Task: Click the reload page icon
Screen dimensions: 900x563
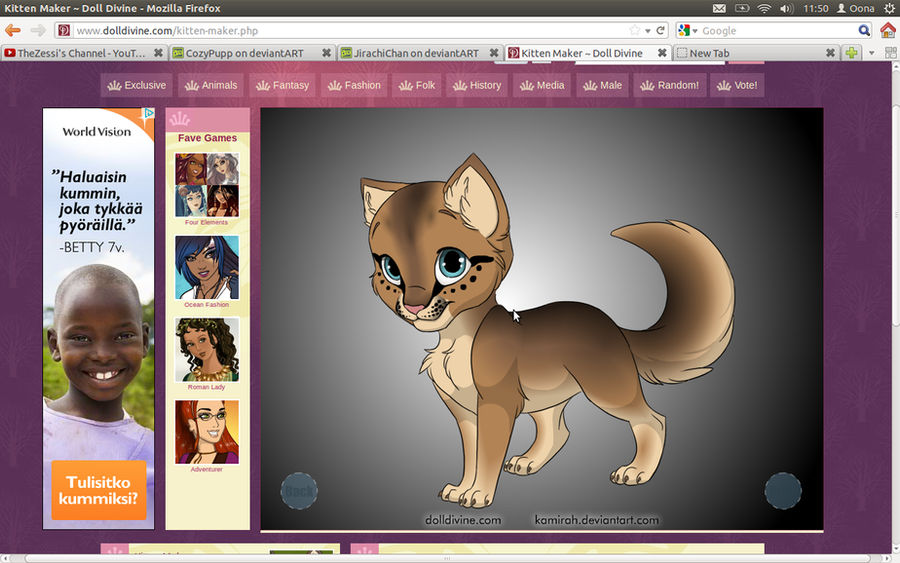Action: (661, 30)
